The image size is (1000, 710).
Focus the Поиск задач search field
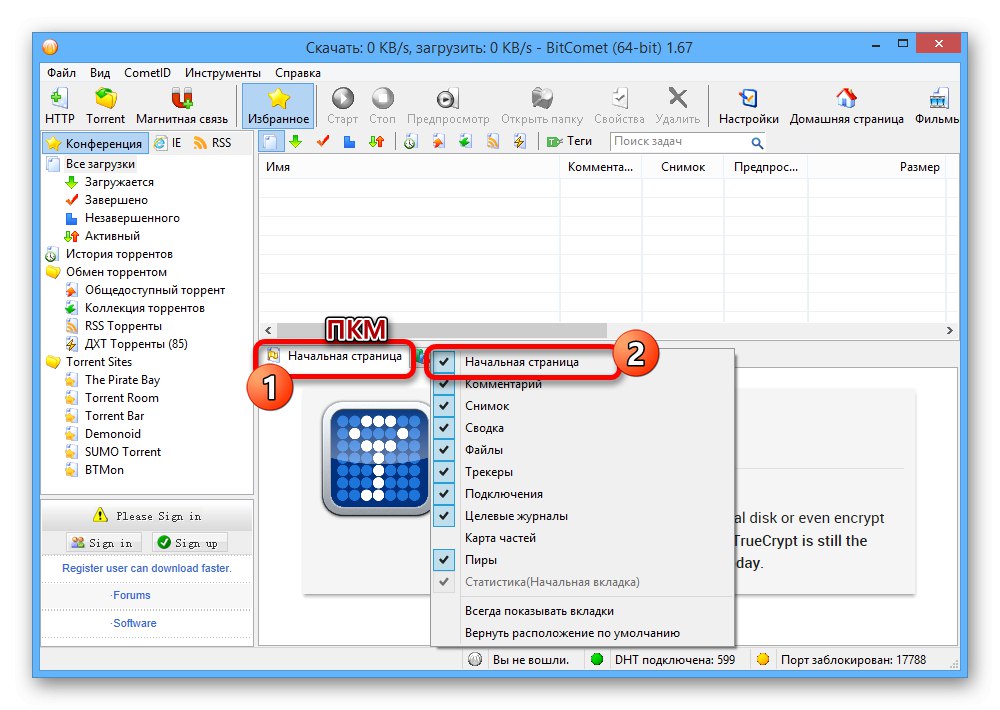point(680,142)
